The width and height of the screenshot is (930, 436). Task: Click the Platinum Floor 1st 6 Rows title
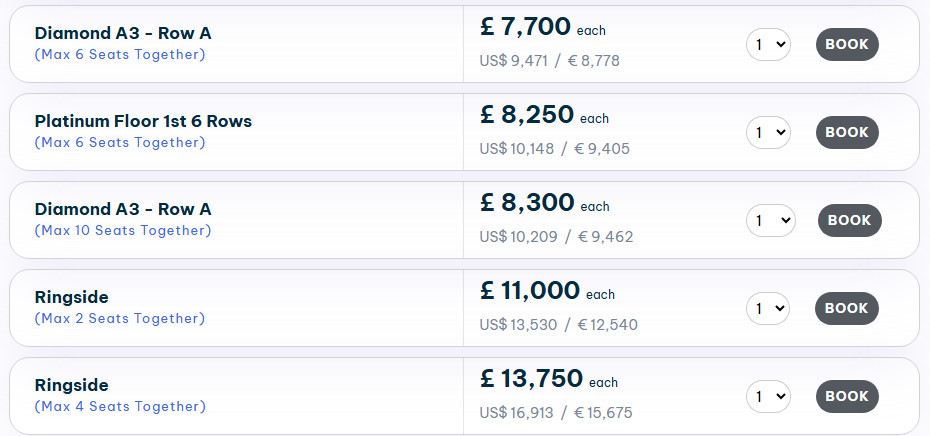(143, 122)
